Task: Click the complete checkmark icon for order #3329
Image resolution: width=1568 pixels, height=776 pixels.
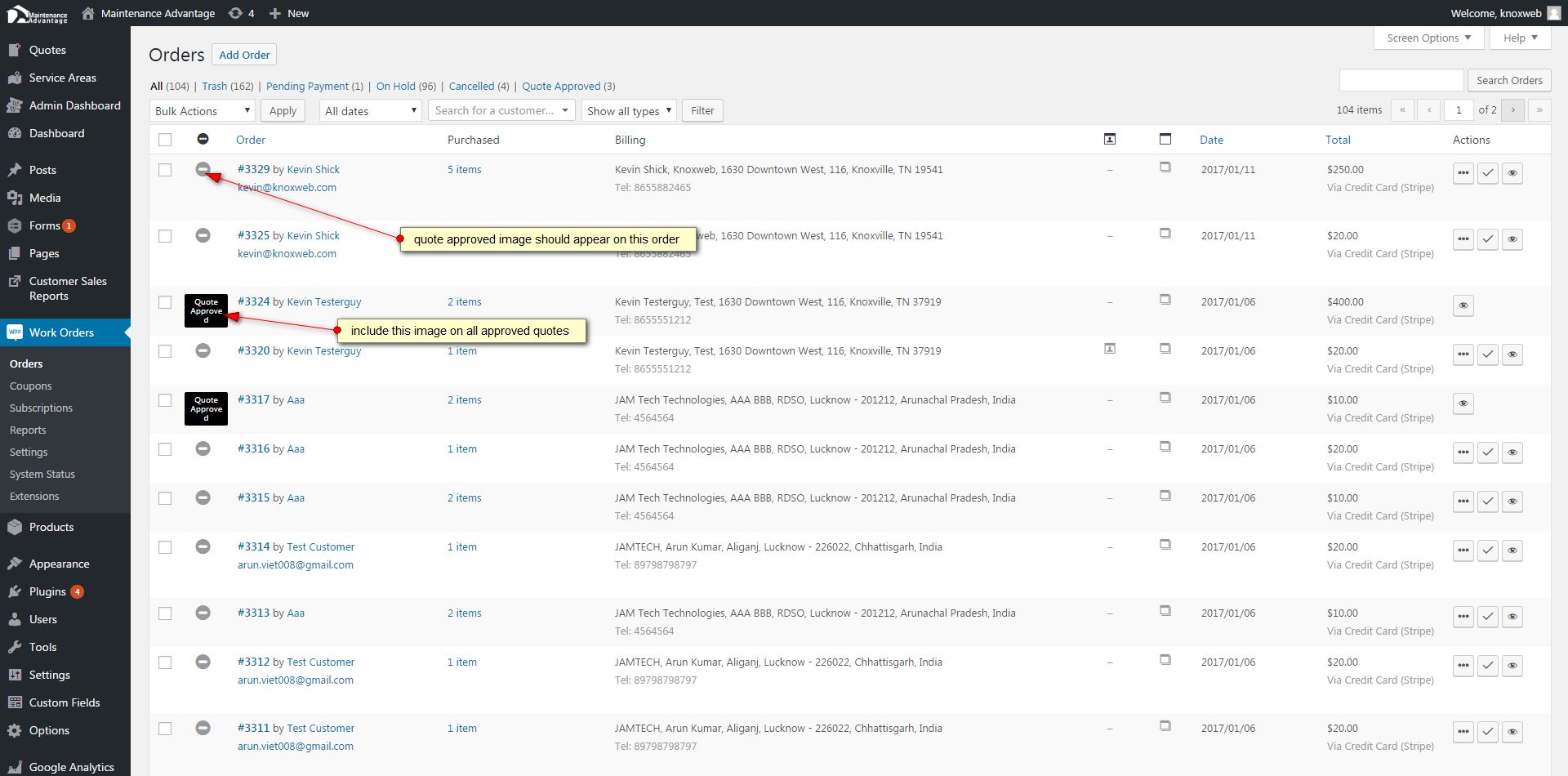Action: point(1487,173)
